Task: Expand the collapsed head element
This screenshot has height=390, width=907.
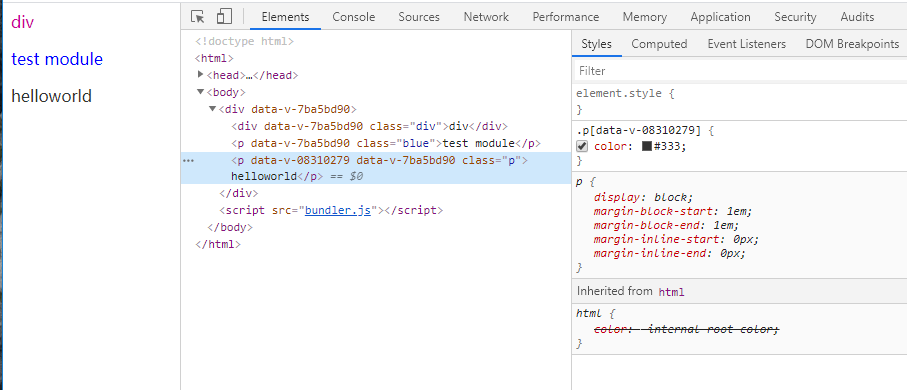Action: 201,75
